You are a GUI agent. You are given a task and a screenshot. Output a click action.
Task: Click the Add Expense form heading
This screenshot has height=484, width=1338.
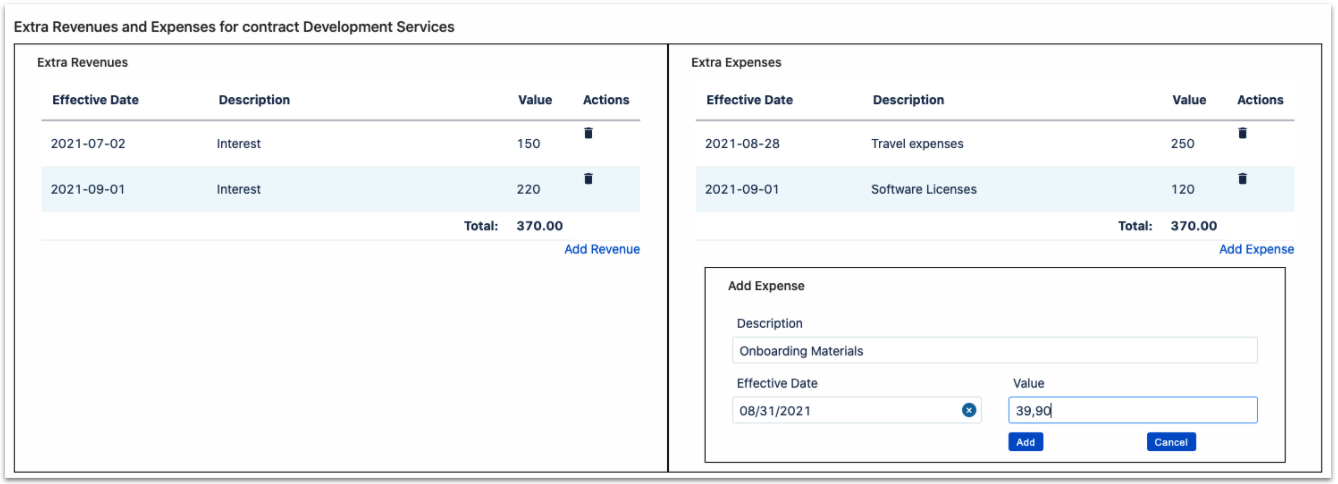[766, 286]
